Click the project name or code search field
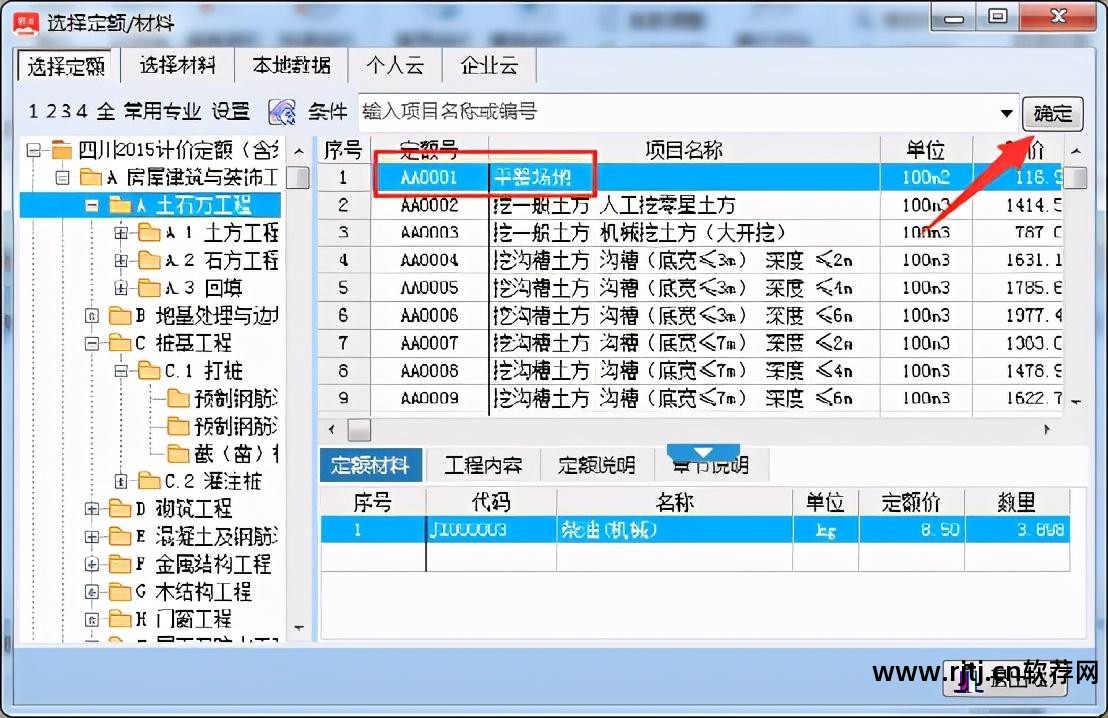The height and width of the screenshot is (718, 1108). tap(676, 112)
